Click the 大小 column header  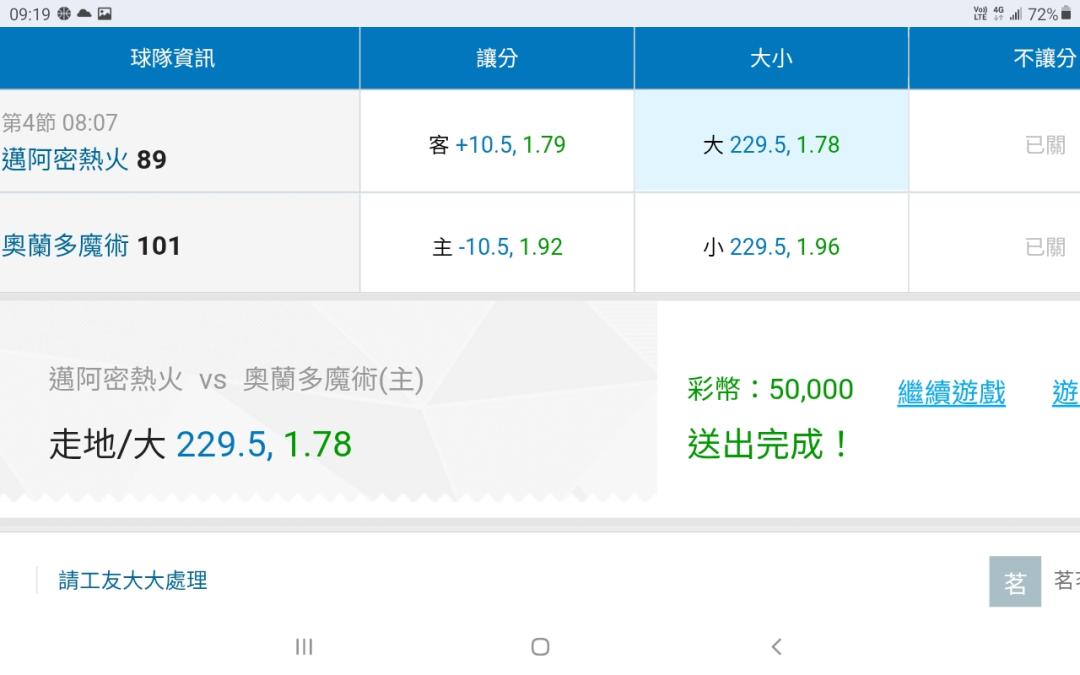point(771,58)
